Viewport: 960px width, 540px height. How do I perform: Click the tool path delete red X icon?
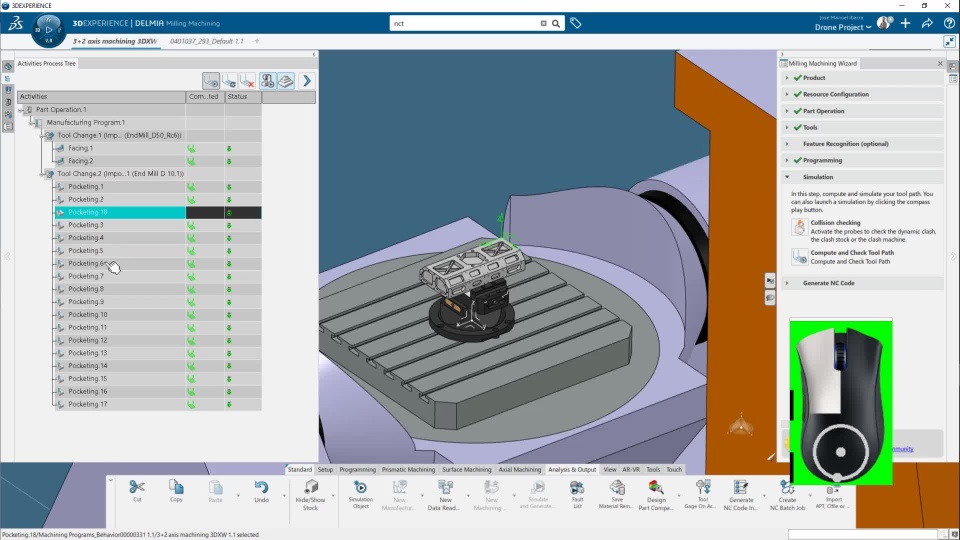click(x=247, y=81)
